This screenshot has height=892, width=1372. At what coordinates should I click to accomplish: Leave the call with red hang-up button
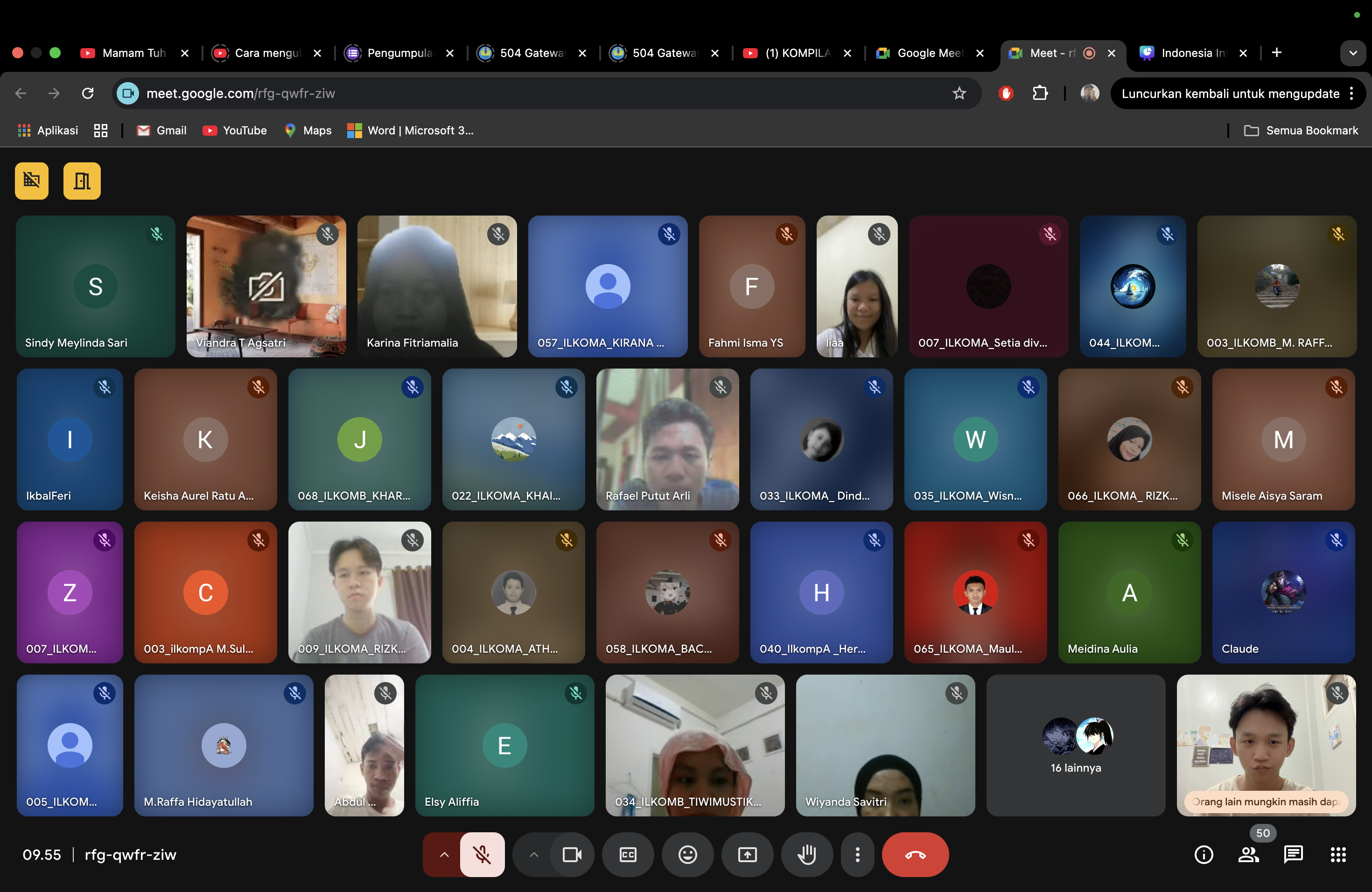(915, 855)
